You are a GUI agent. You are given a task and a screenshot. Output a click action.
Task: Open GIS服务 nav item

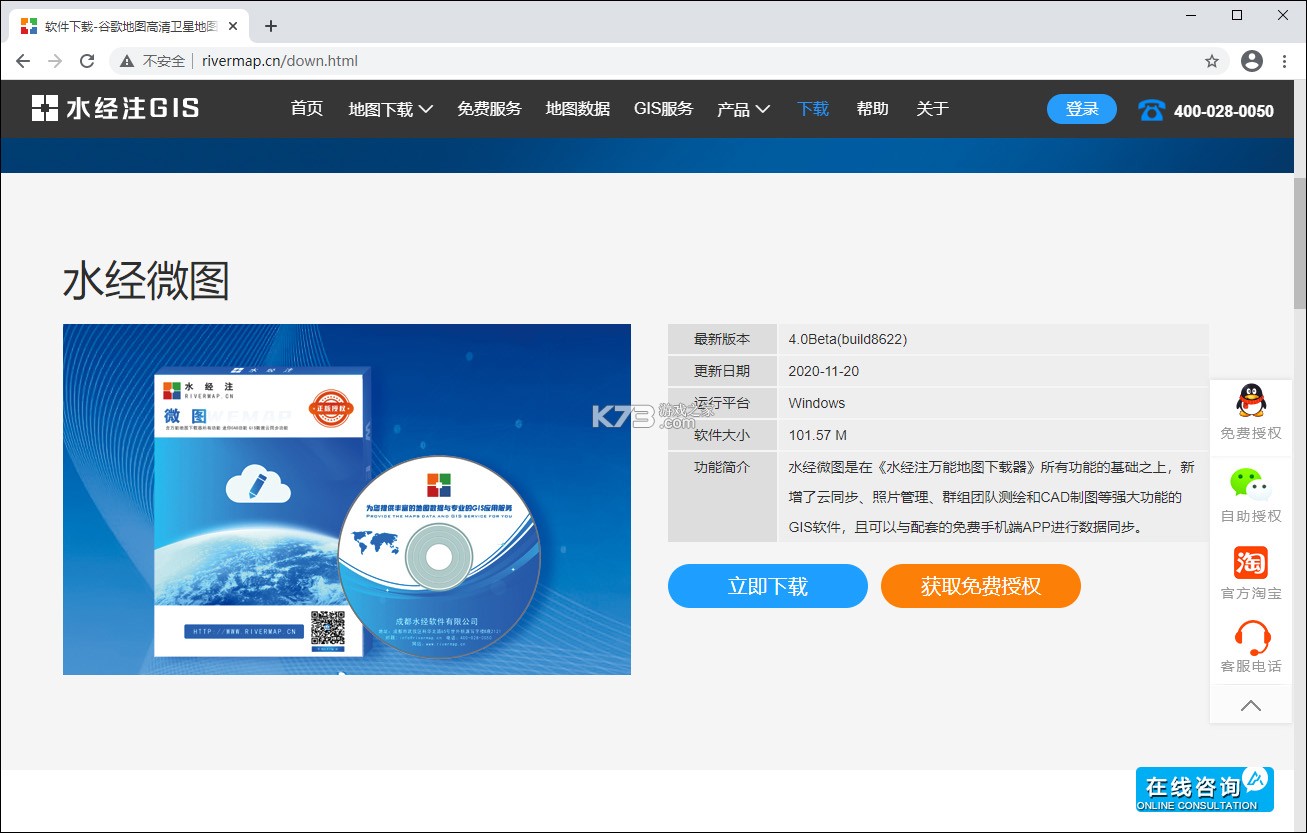663,108
